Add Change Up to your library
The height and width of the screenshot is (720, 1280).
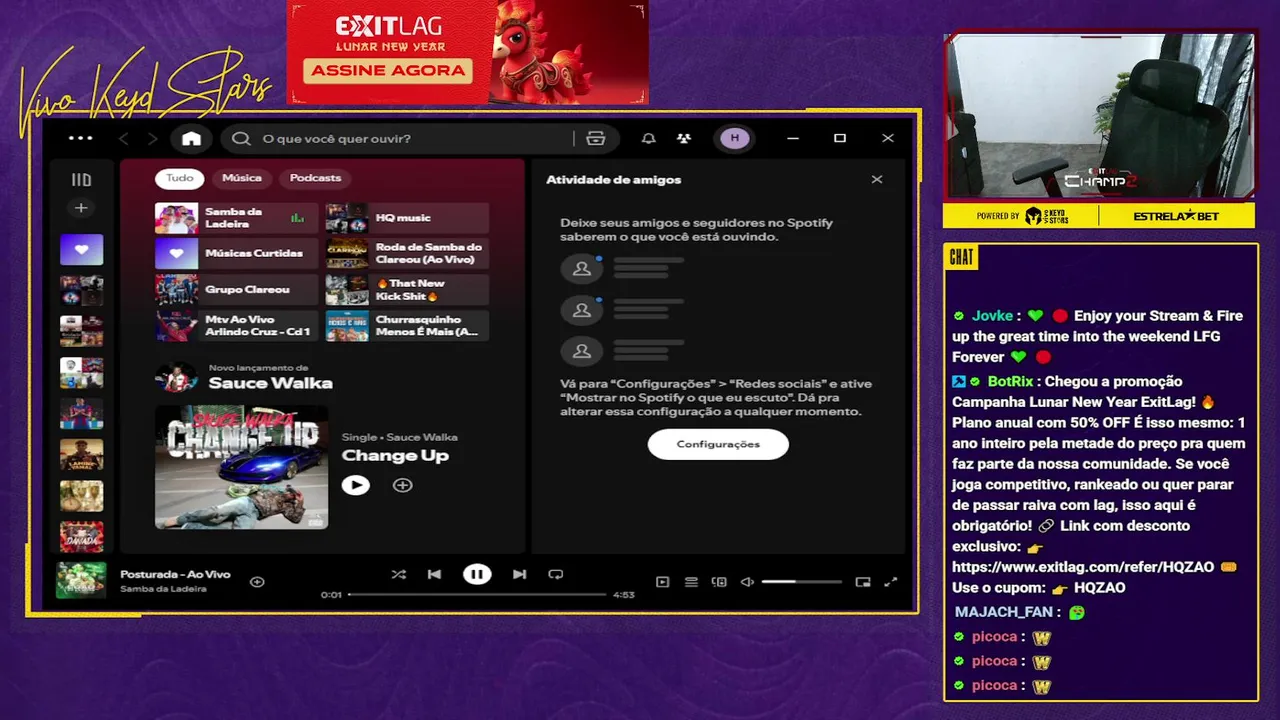(402, 485)
